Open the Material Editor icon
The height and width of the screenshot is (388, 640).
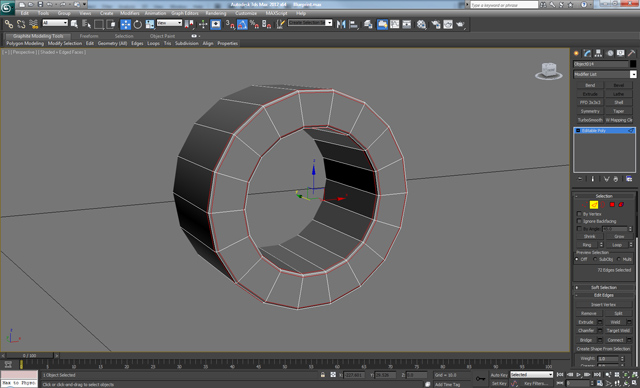421,24
